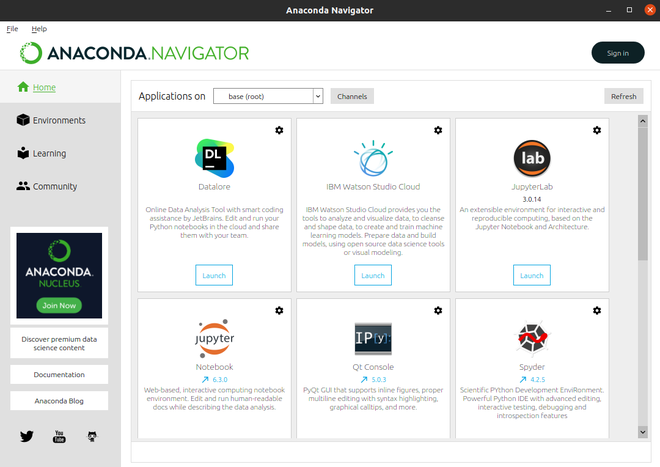Click the IBM Watson Studio Cloud logo
This screenshot has width=660, height=467.
coord(373,158)
